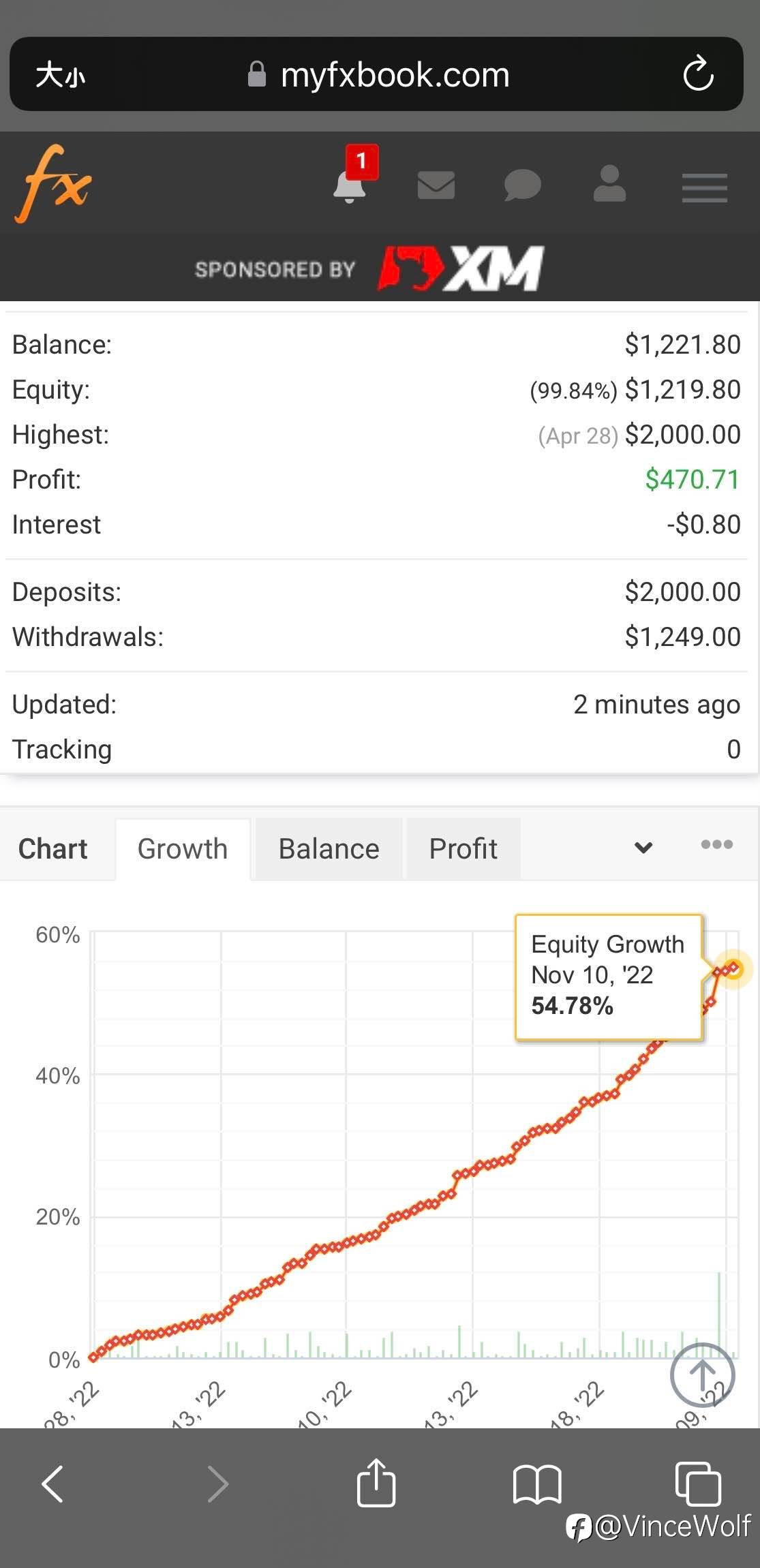Open the Safari share sheet
This screenshot has width=760, height=1568.
click(376, 1482)
